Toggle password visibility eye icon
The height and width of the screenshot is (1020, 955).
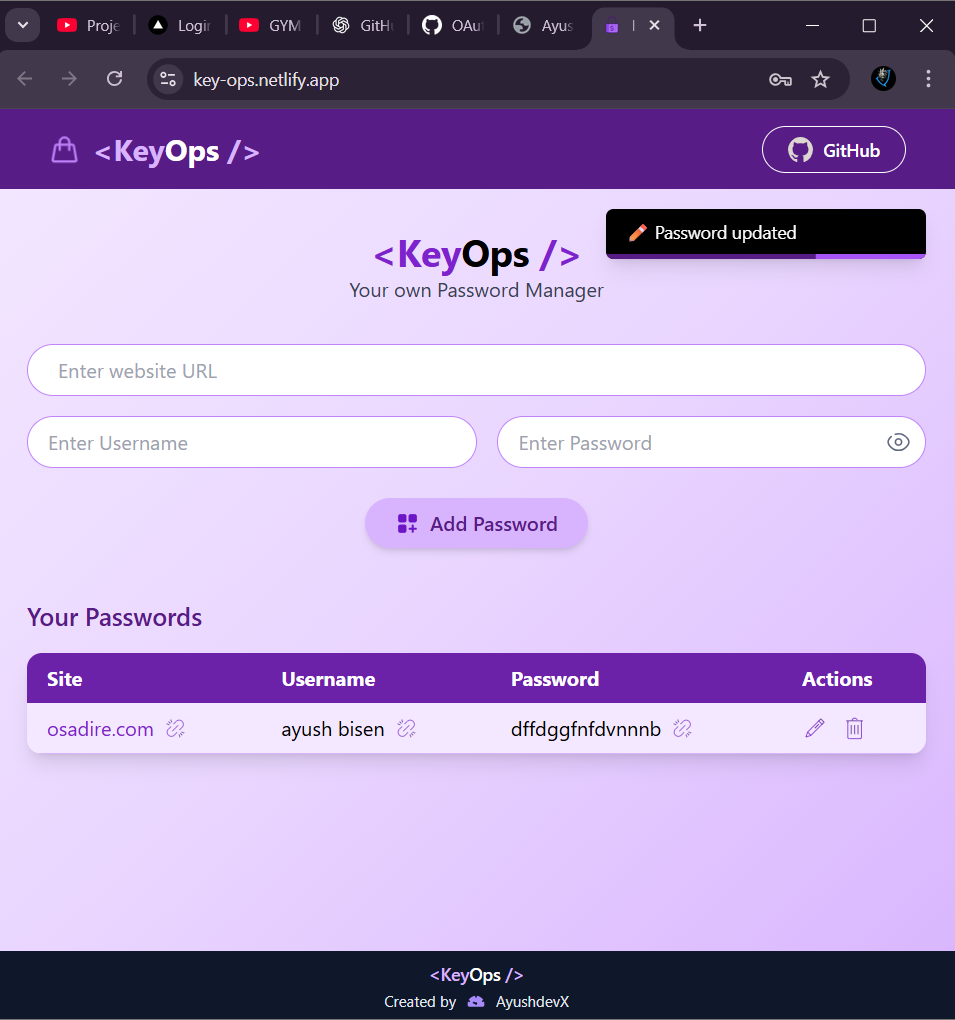(x=897, y=442)
